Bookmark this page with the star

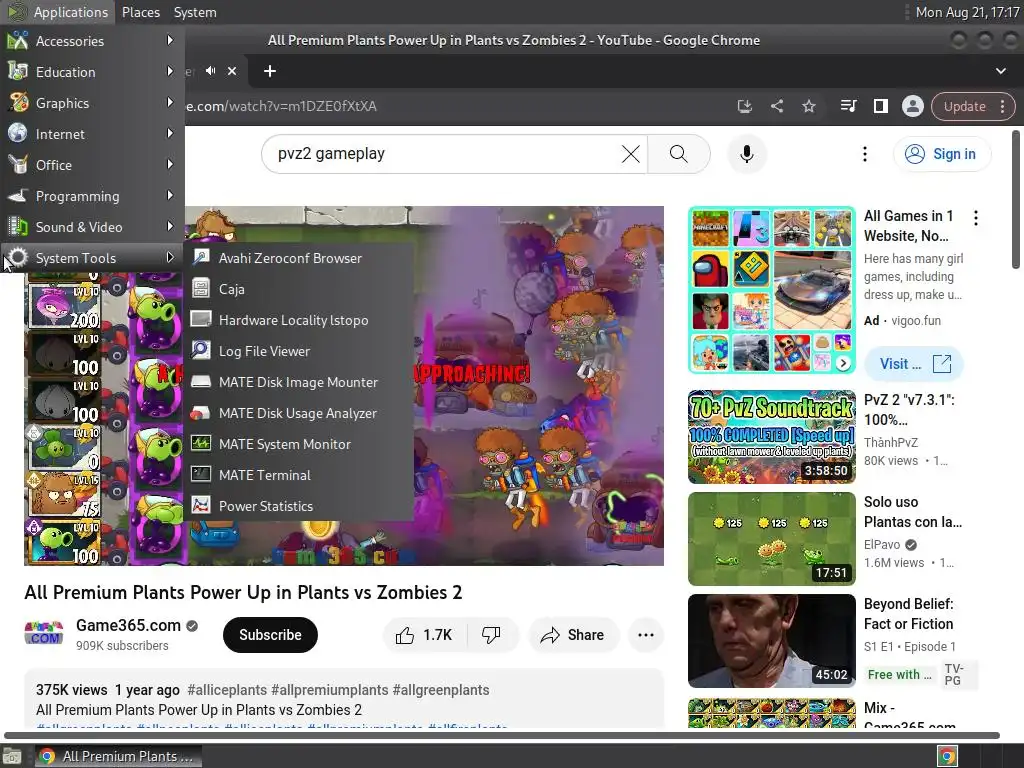click(x=808, y=106)
